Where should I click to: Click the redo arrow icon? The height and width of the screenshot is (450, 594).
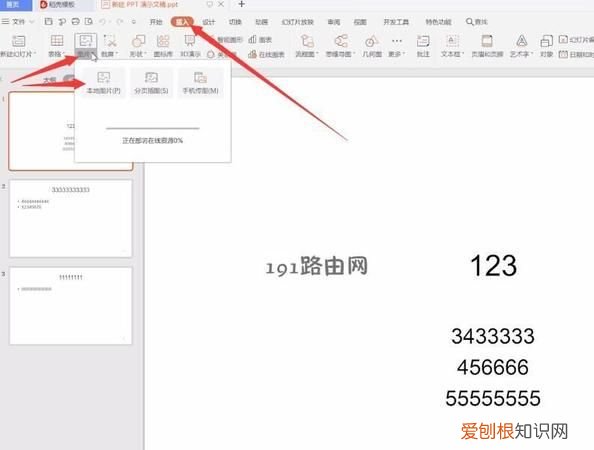pos(120,22)
